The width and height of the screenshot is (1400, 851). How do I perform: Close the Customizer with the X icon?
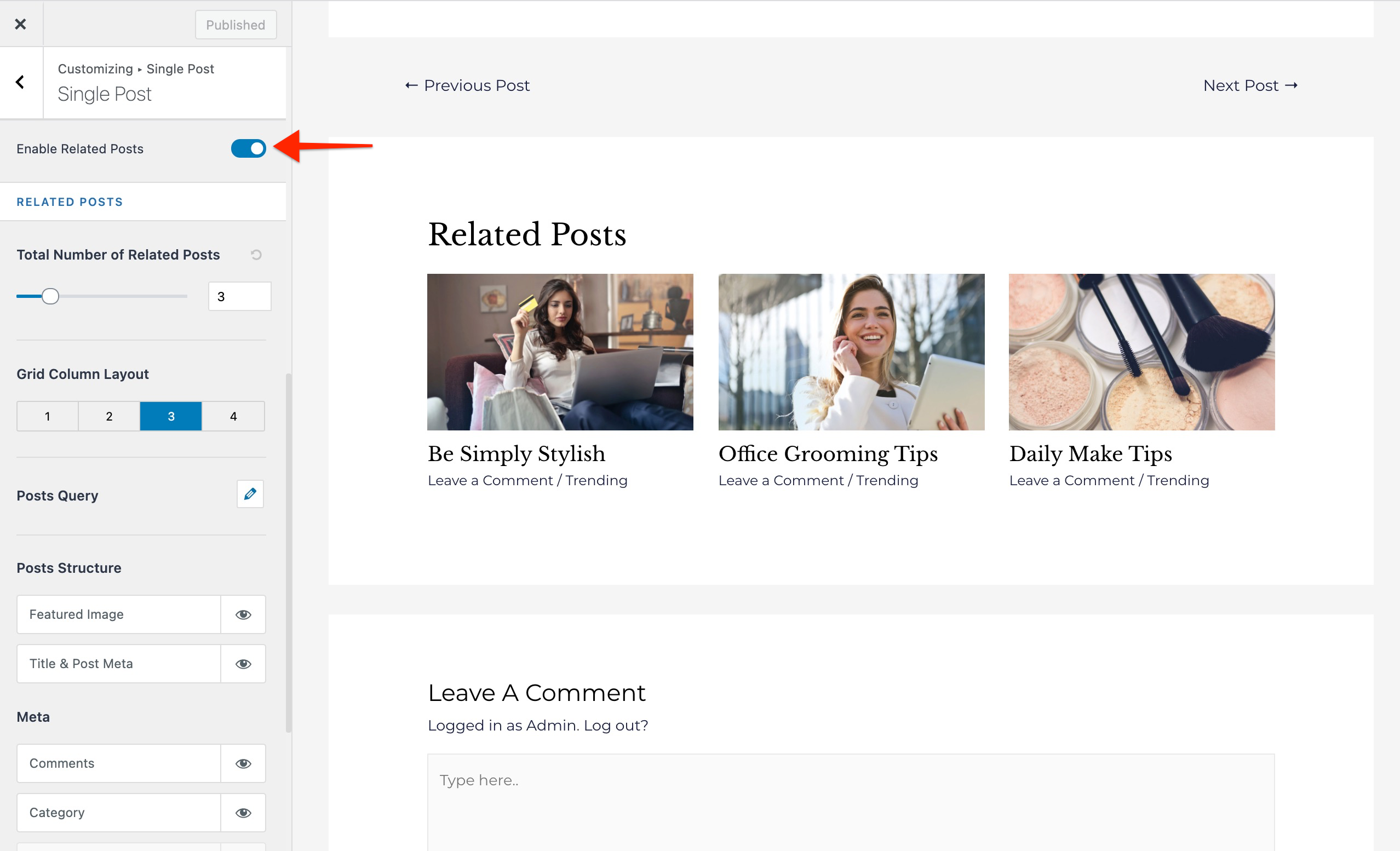pyautogui.click(x=20, y=24)
